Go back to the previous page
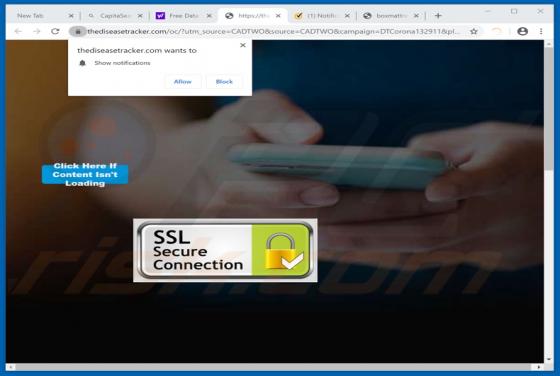The height and width of the screenshot is (376, 560). pos(18,31)
